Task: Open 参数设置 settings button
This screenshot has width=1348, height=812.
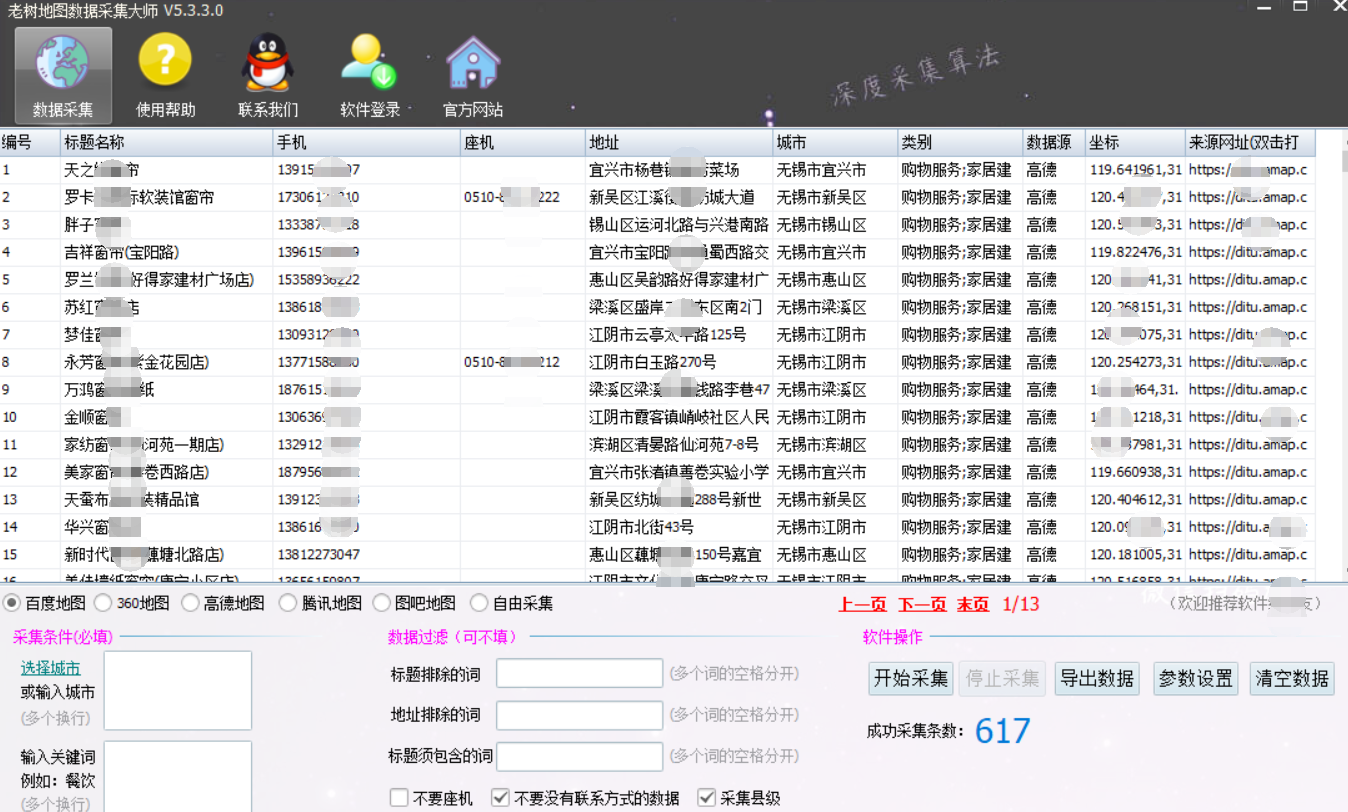Action: pyautogui.click(x=1197, y=678)
